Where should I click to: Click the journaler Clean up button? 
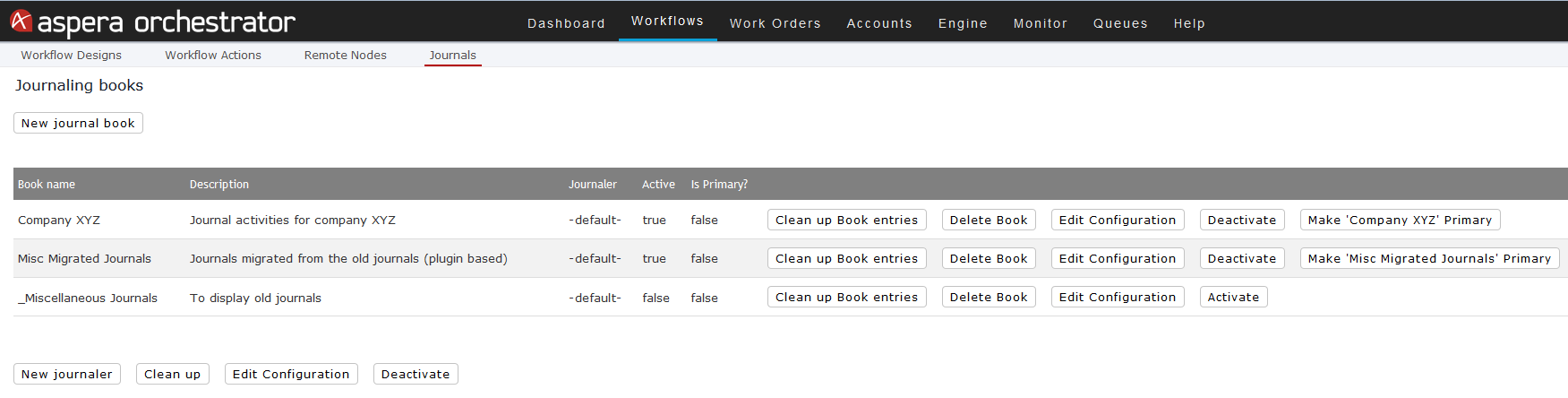pyautogui.click(x=172, y=374)
